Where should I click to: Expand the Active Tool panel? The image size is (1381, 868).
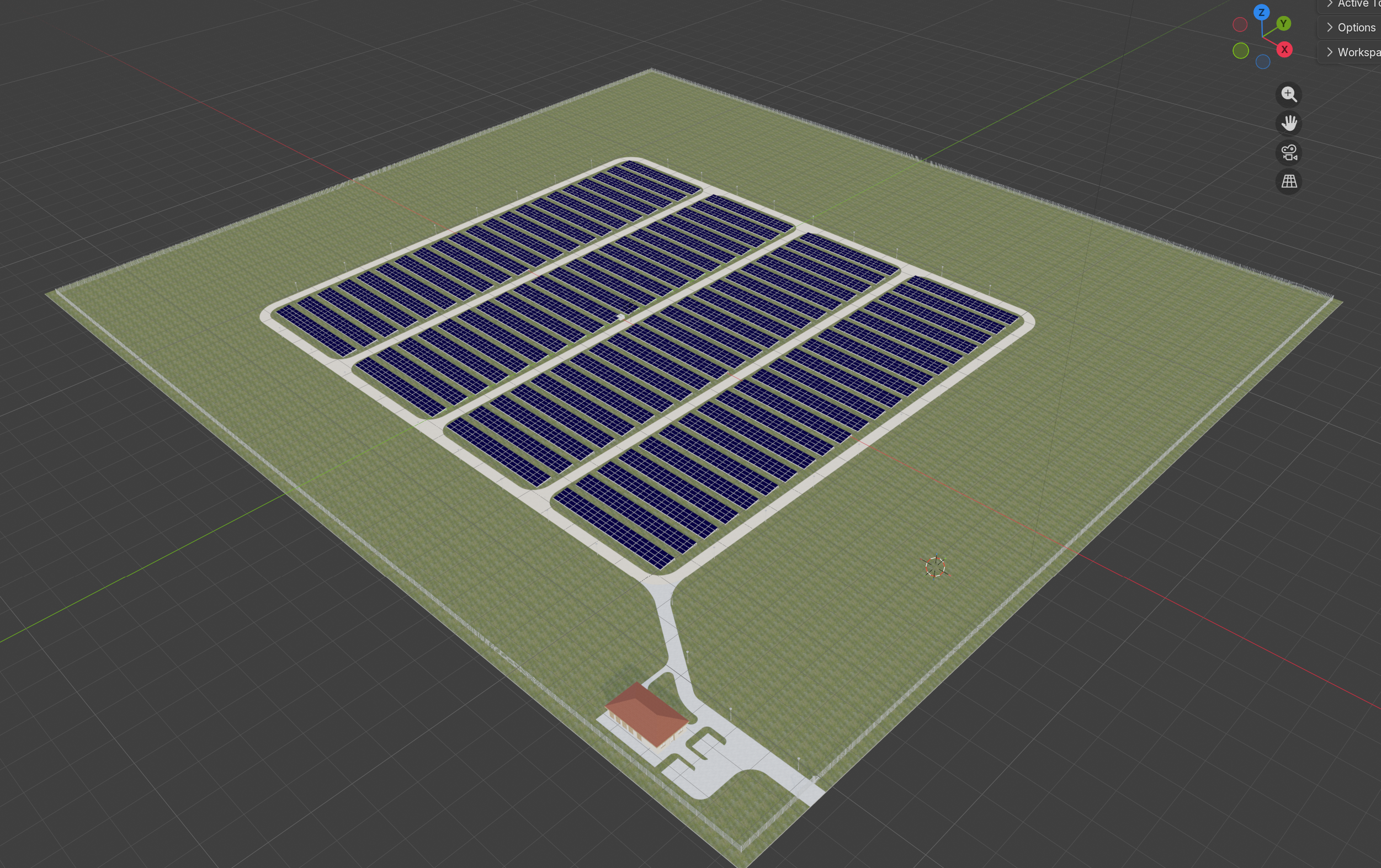click(x=1329, y=4)
